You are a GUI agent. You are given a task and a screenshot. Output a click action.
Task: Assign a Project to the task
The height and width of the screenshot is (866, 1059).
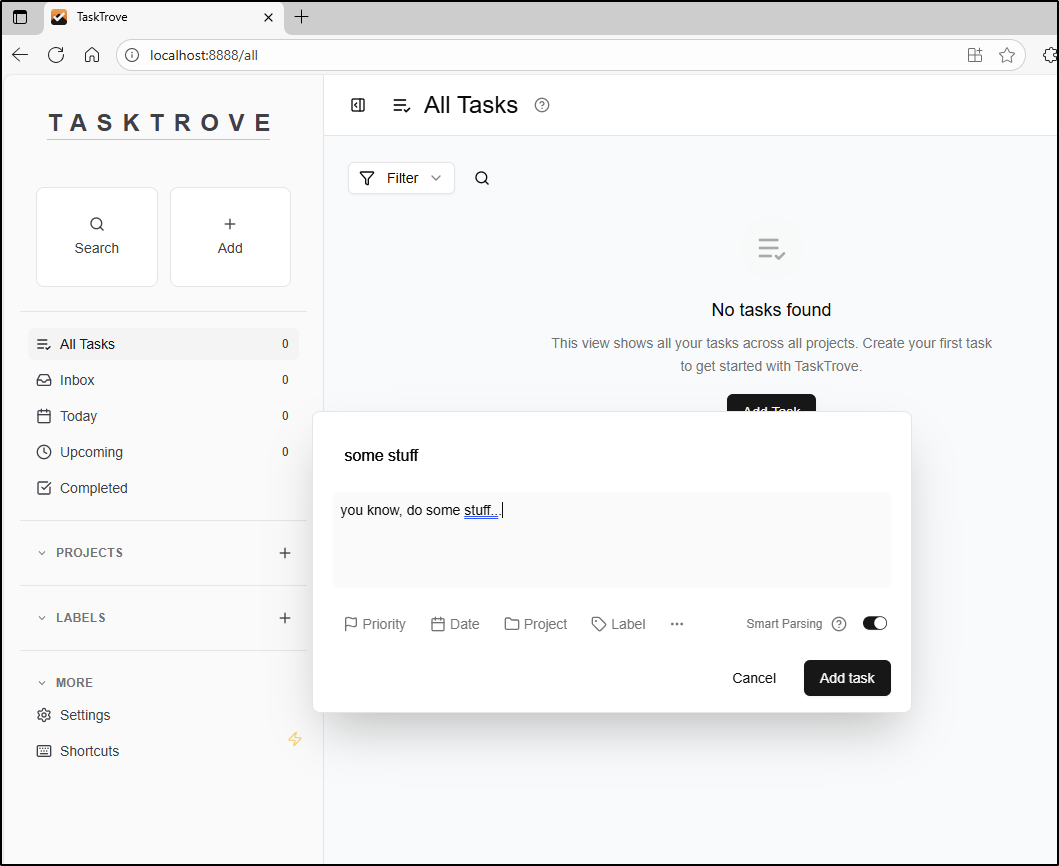coord(536,624)
